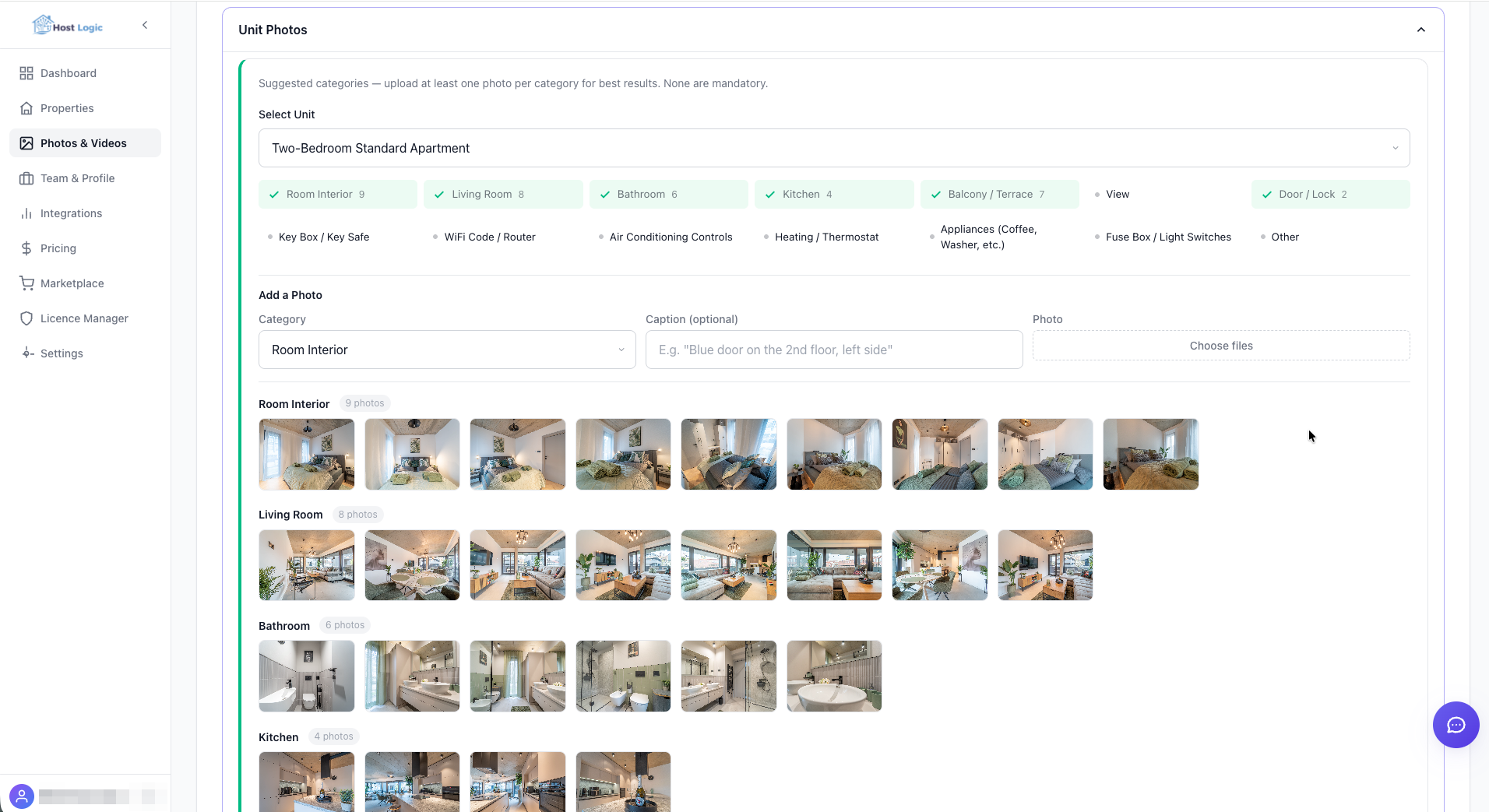Select the Balcony / Terrace category chip

(1000, 195)
